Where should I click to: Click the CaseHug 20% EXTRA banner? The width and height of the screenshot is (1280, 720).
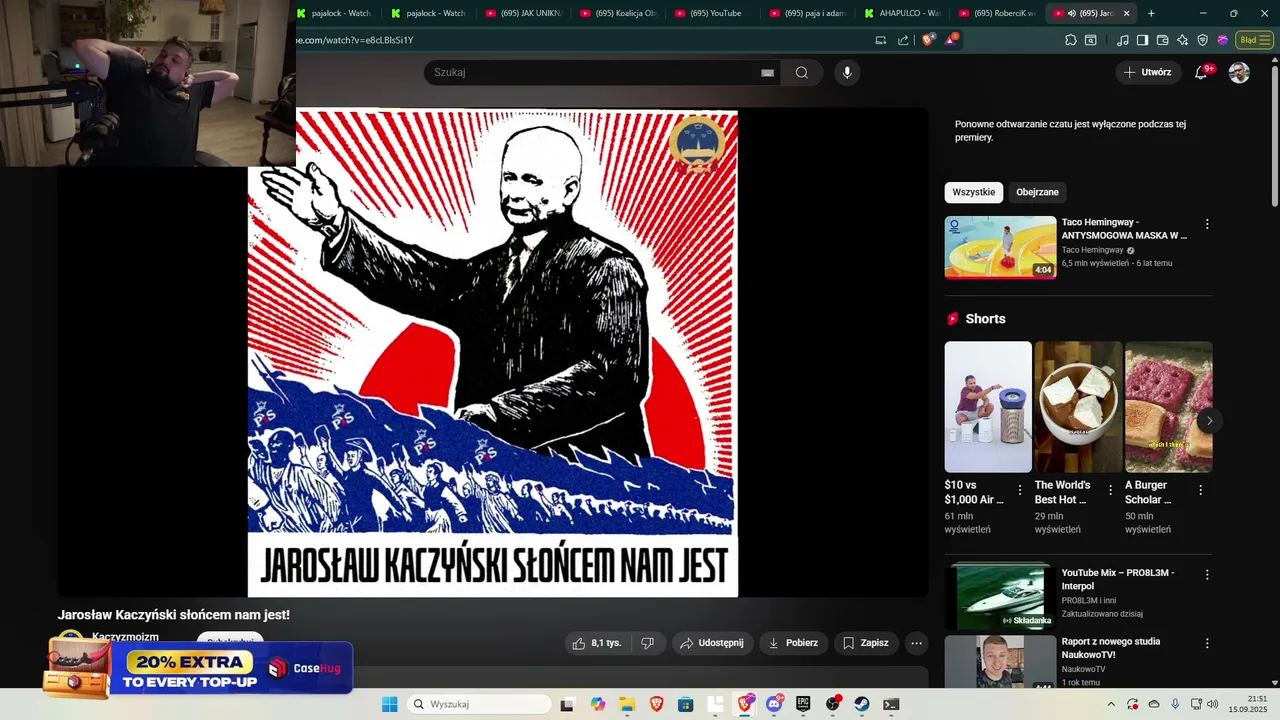[198, 668]
